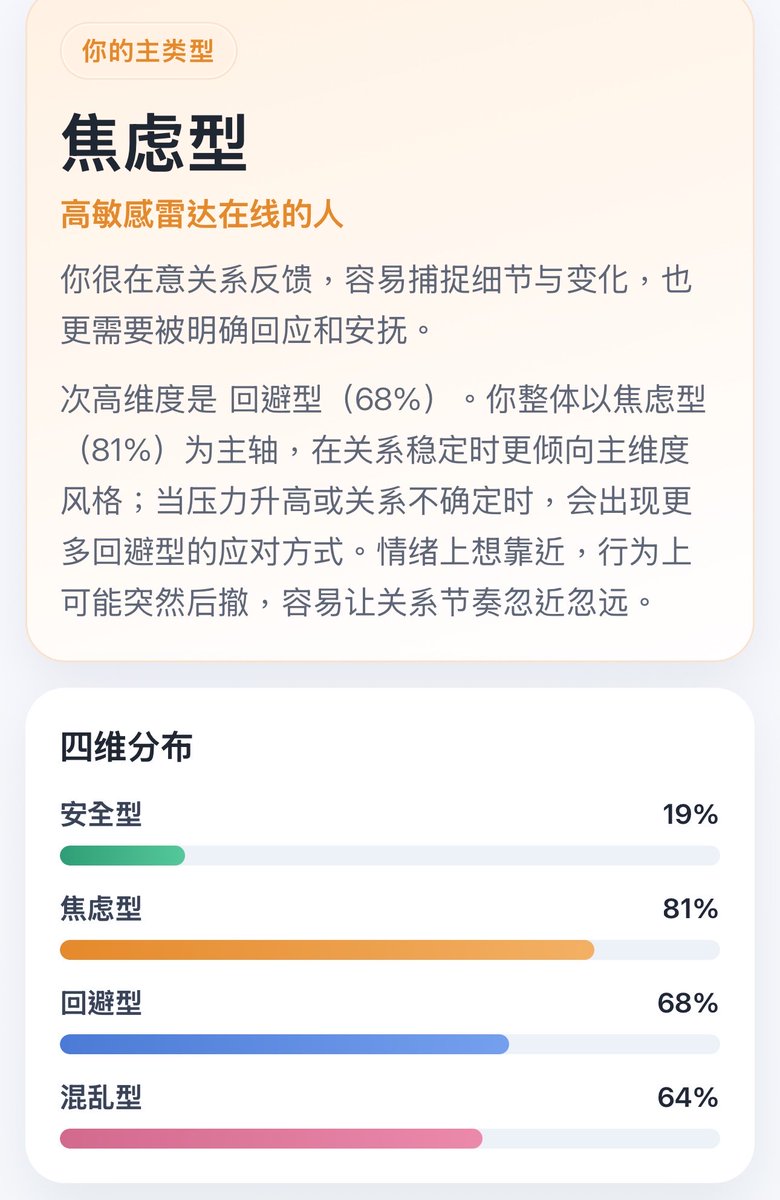780x1200 pixels.
Task: Select the 回避型 row label
Action: 101,1003
